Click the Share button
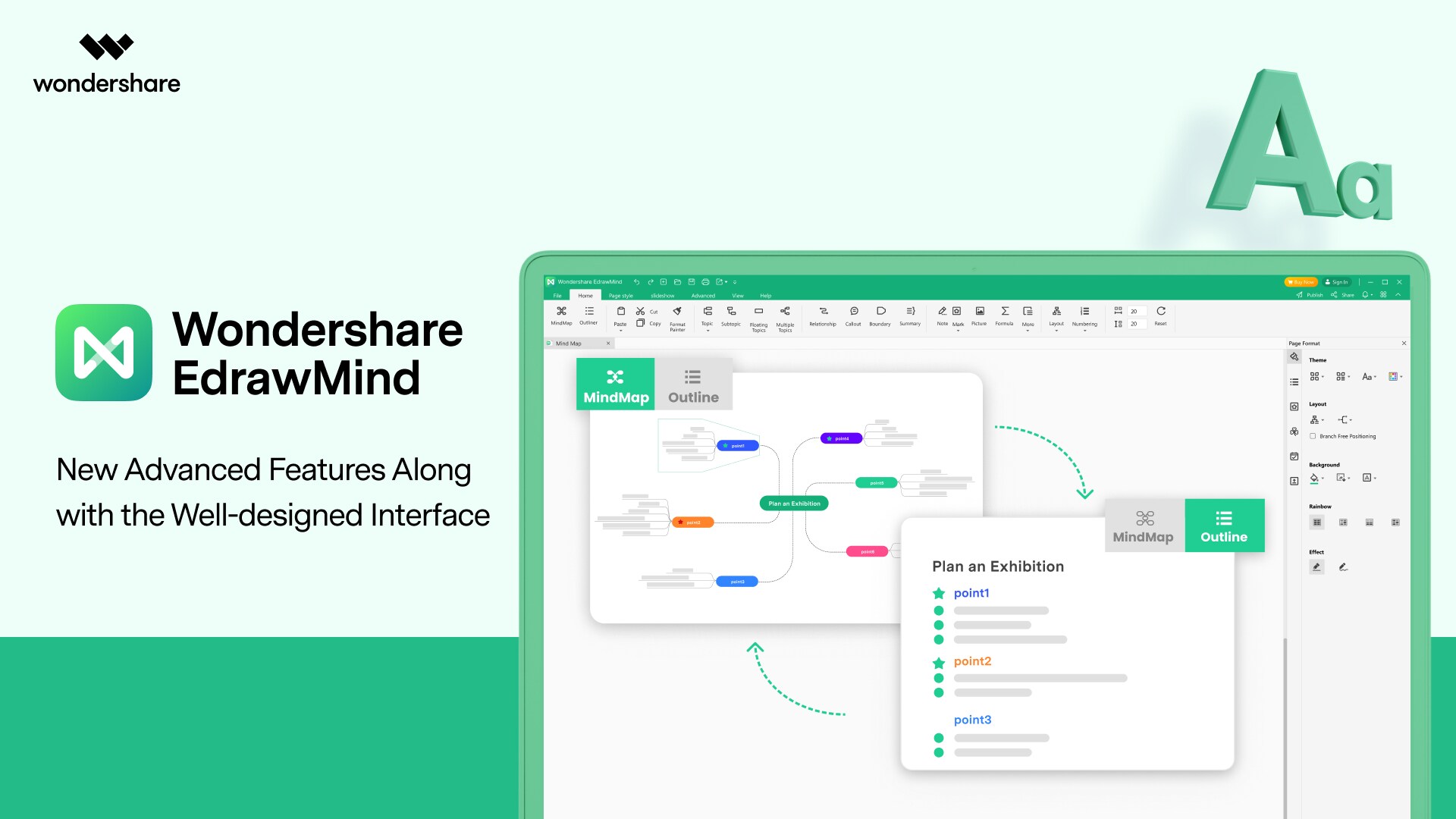The height and width of the screenshot is (819, 1456). tap(1342, 295)
